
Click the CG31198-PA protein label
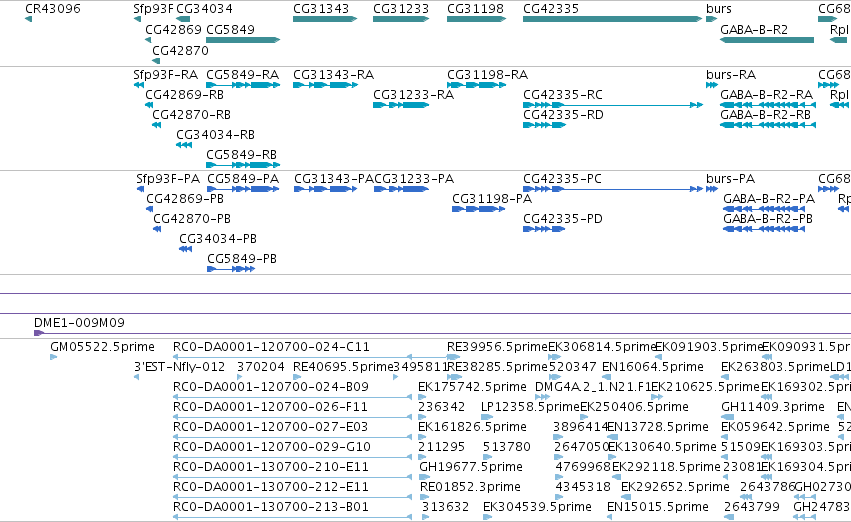click(492, 199)
